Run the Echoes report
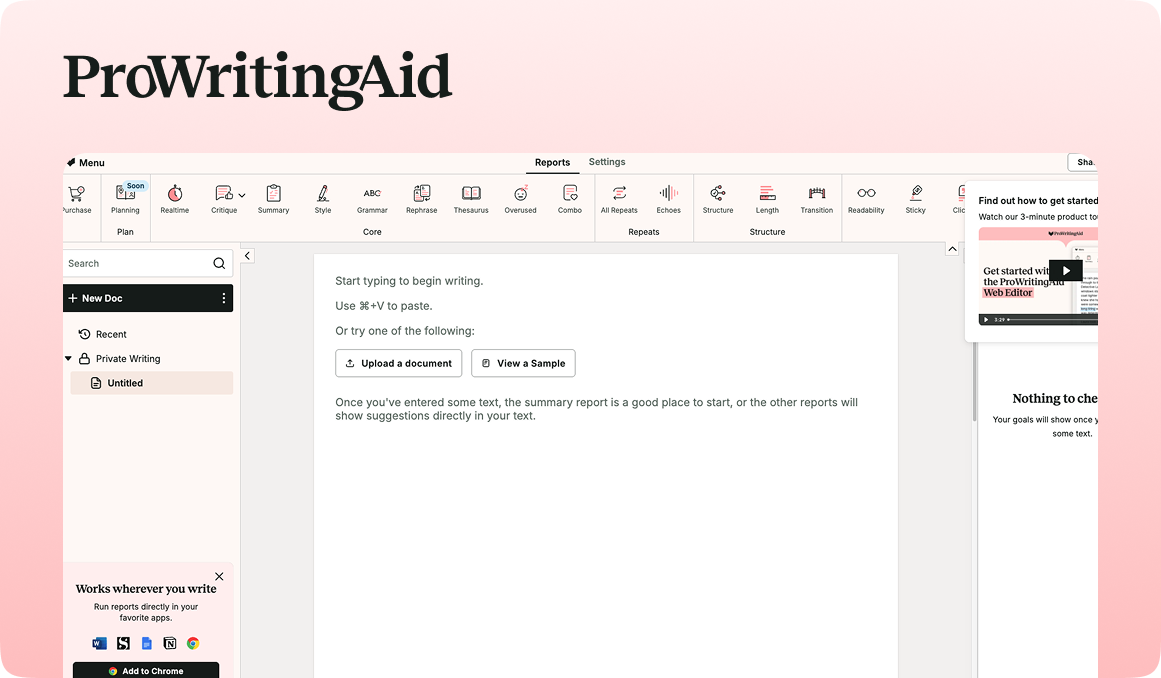This screenshot has height=678, width=1161. [x=669, y=199]
